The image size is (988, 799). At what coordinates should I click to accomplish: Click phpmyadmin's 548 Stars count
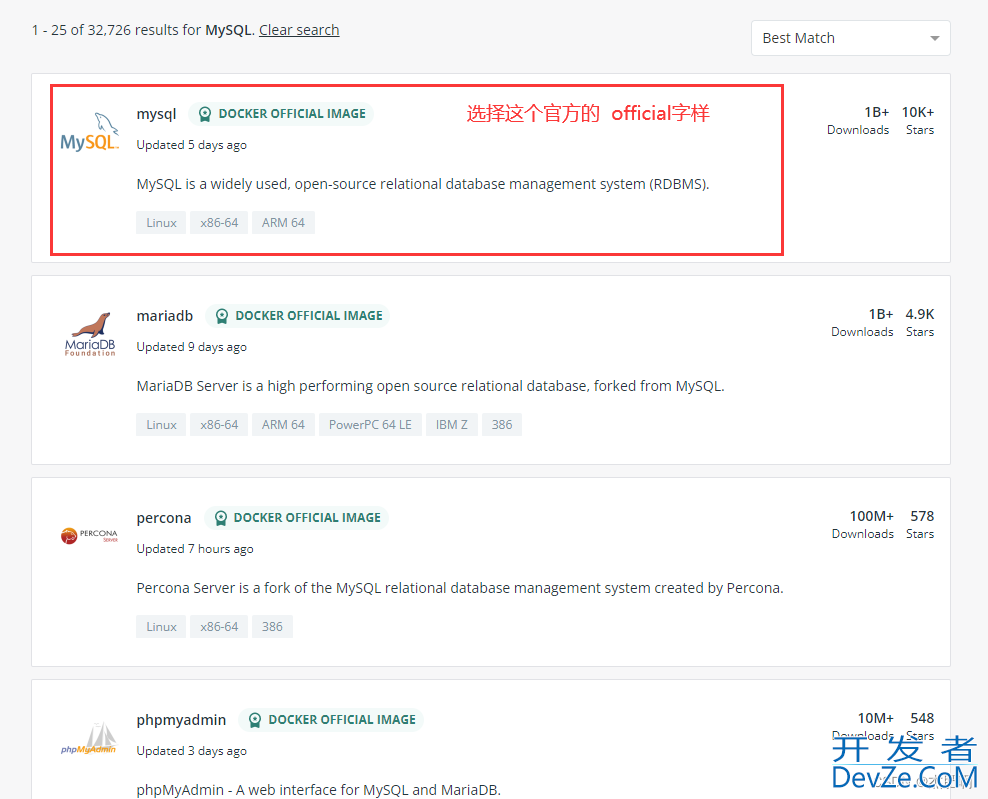(922, 718)
